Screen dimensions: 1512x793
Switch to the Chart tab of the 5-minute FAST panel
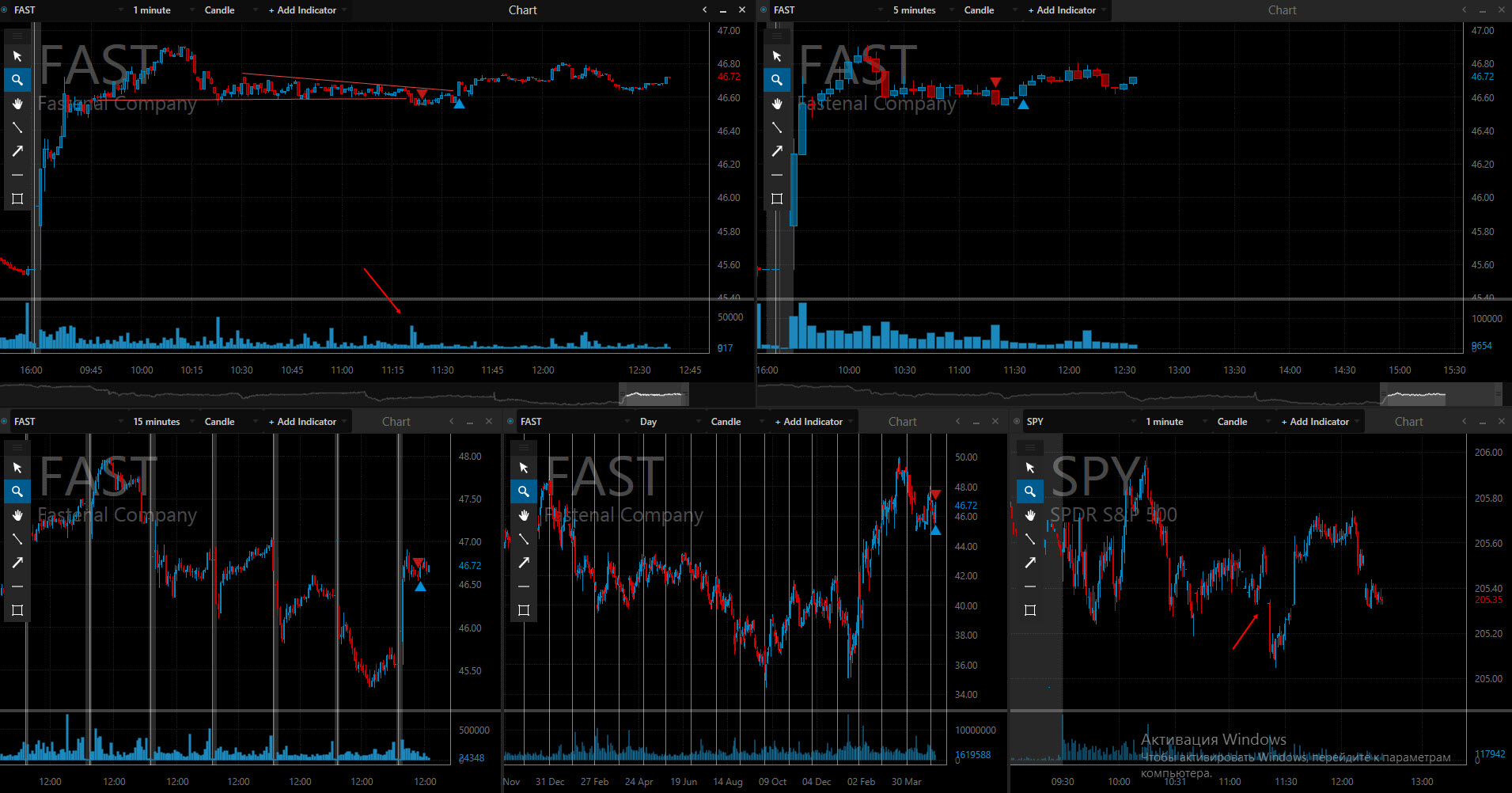1282,10
